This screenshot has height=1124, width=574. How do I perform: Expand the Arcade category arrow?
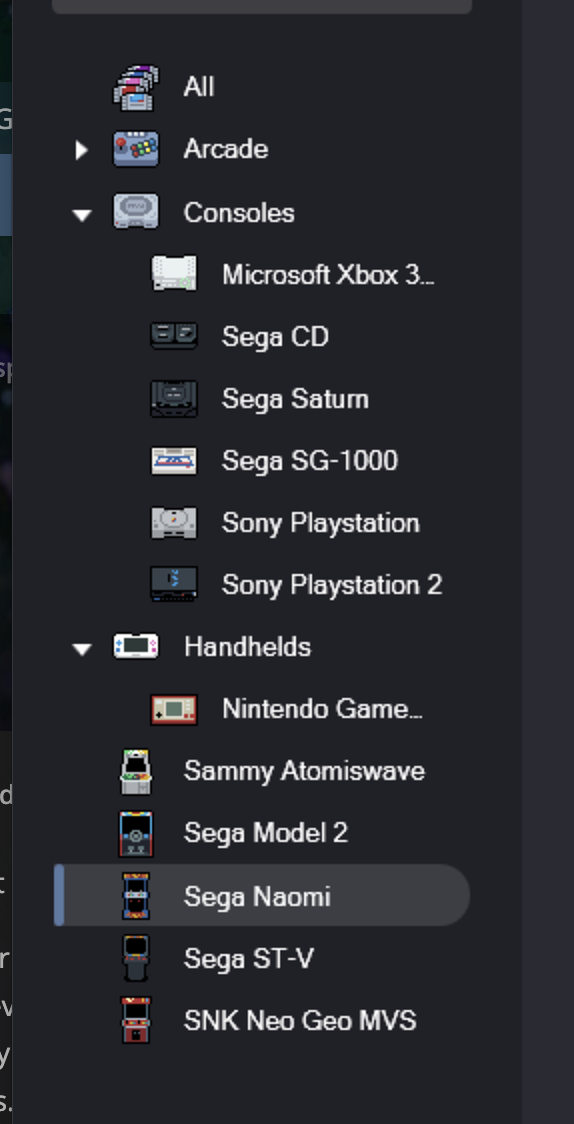pyautogui.click(x=82, y=150)
